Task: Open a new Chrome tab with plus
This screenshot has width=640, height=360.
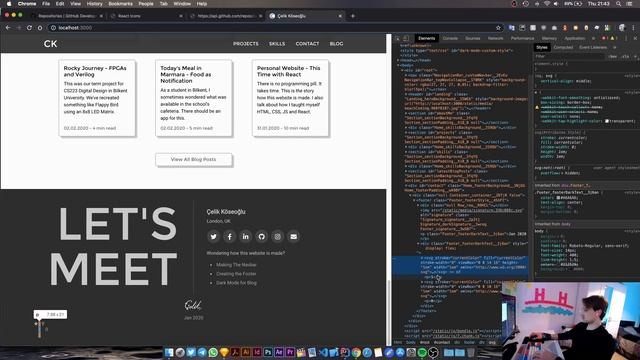Action: tap(353, 16)
